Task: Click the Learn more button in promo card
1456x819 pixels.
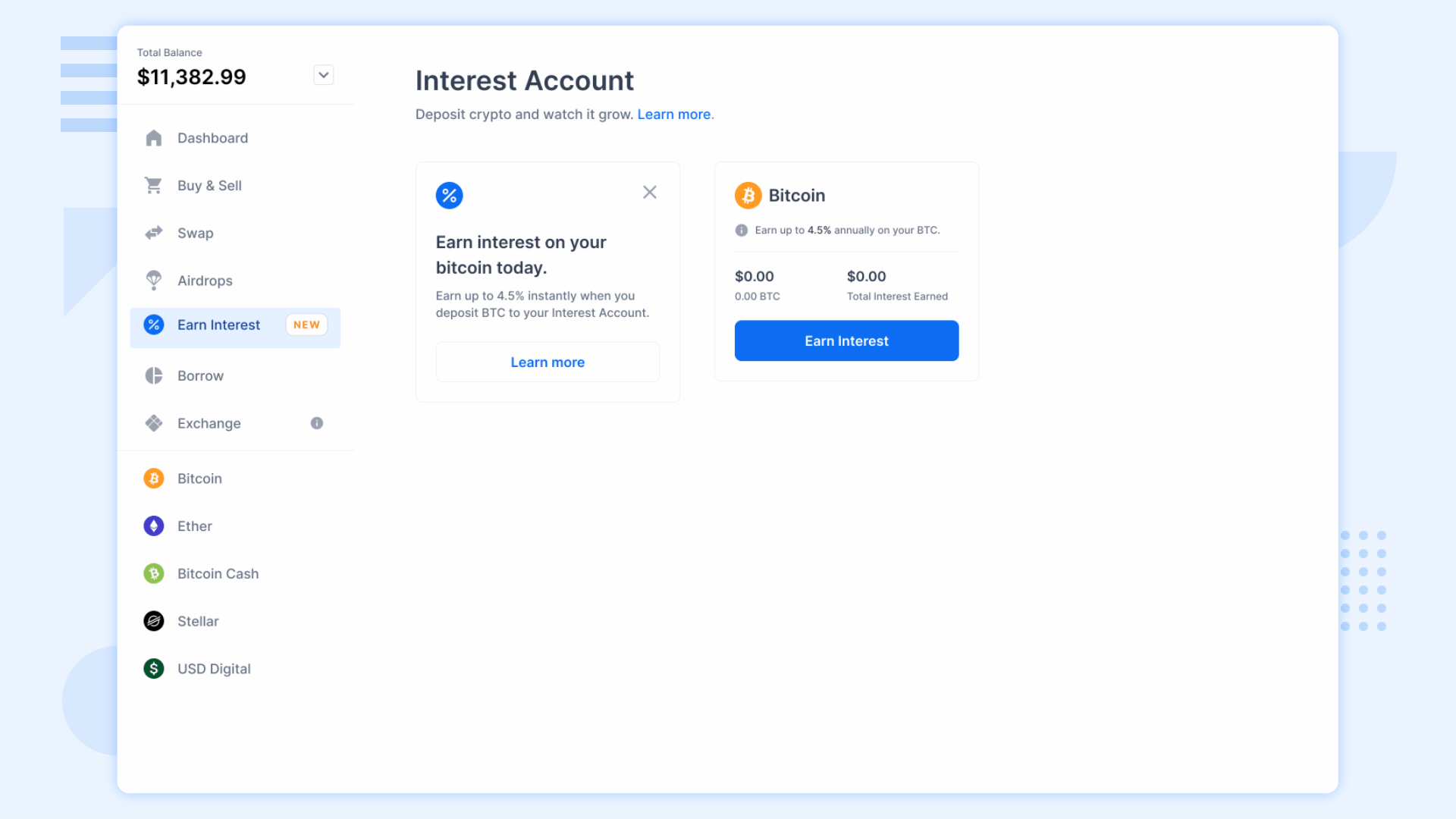Action: tap(548, 362)
